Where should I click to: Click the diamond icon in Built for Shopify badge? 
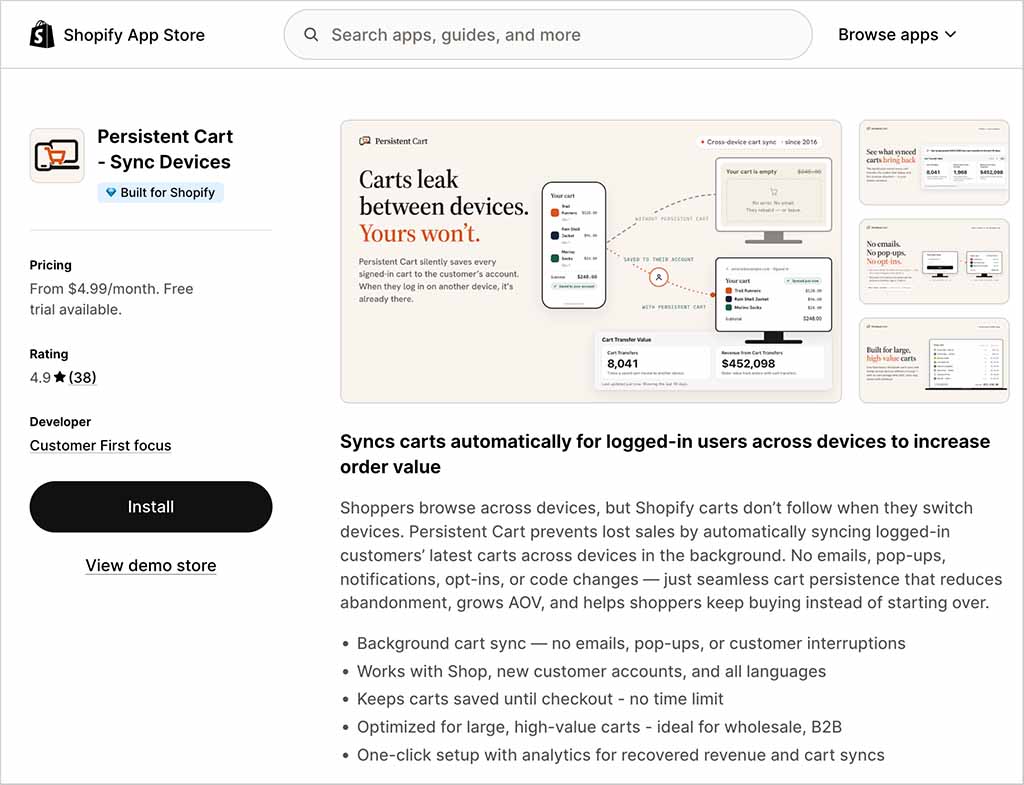[x=111, y=193]
